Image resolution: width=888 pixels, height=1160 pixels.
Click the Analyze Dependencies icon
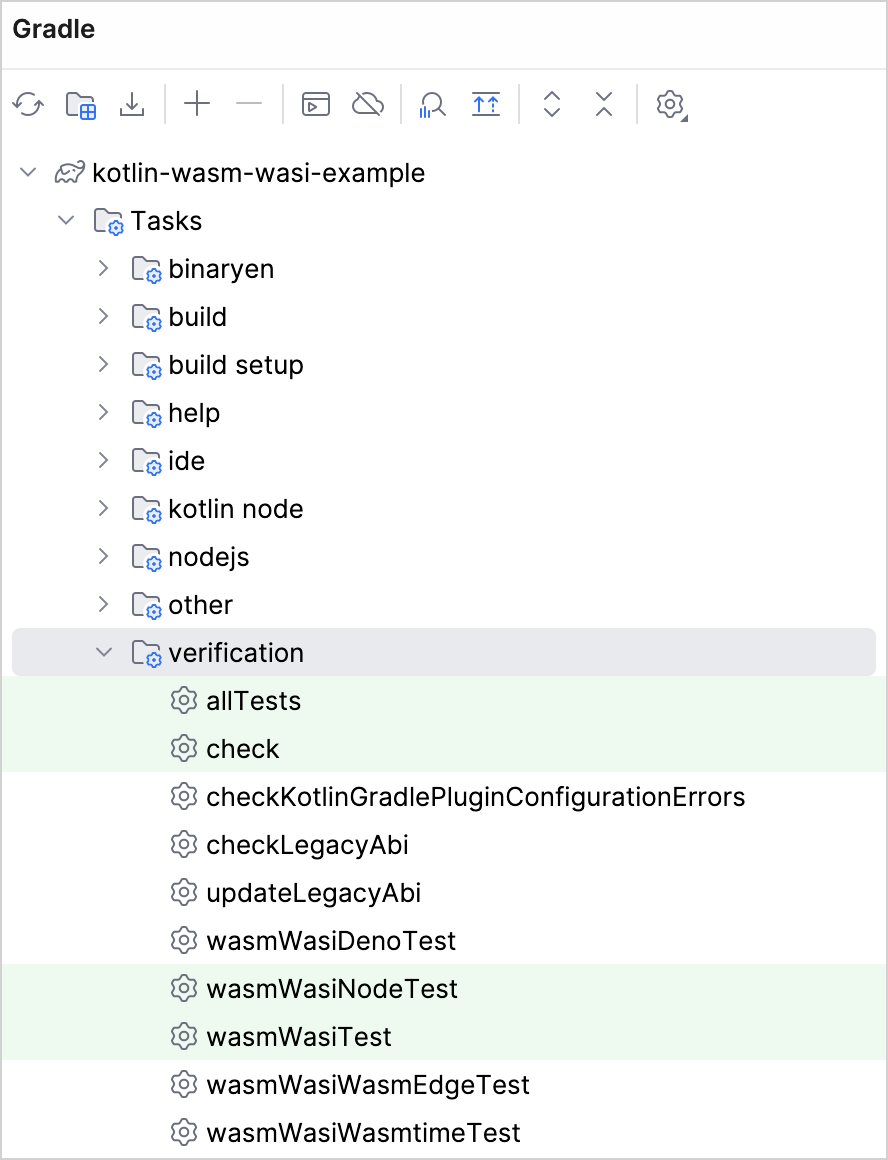[433, 104]
